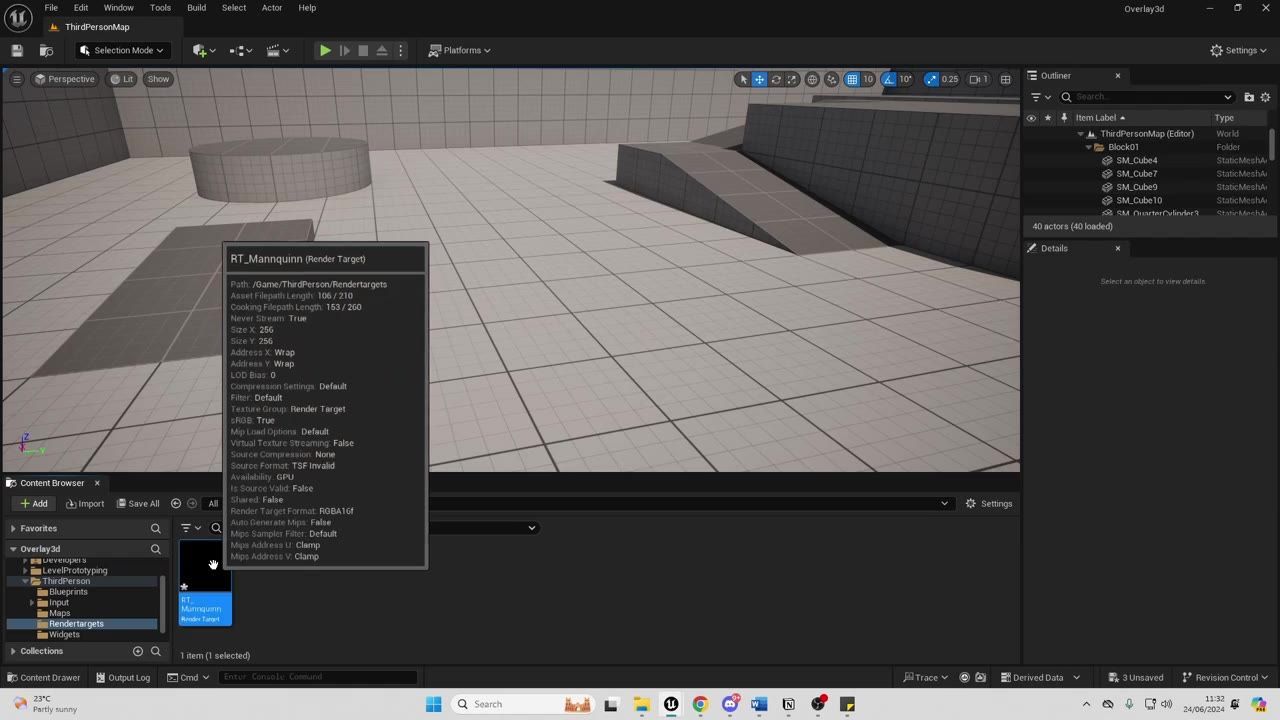This screenshot has height=720, width=1280.
Task: Expand the Favorites section in Content Browser
Action: point(13,528)
